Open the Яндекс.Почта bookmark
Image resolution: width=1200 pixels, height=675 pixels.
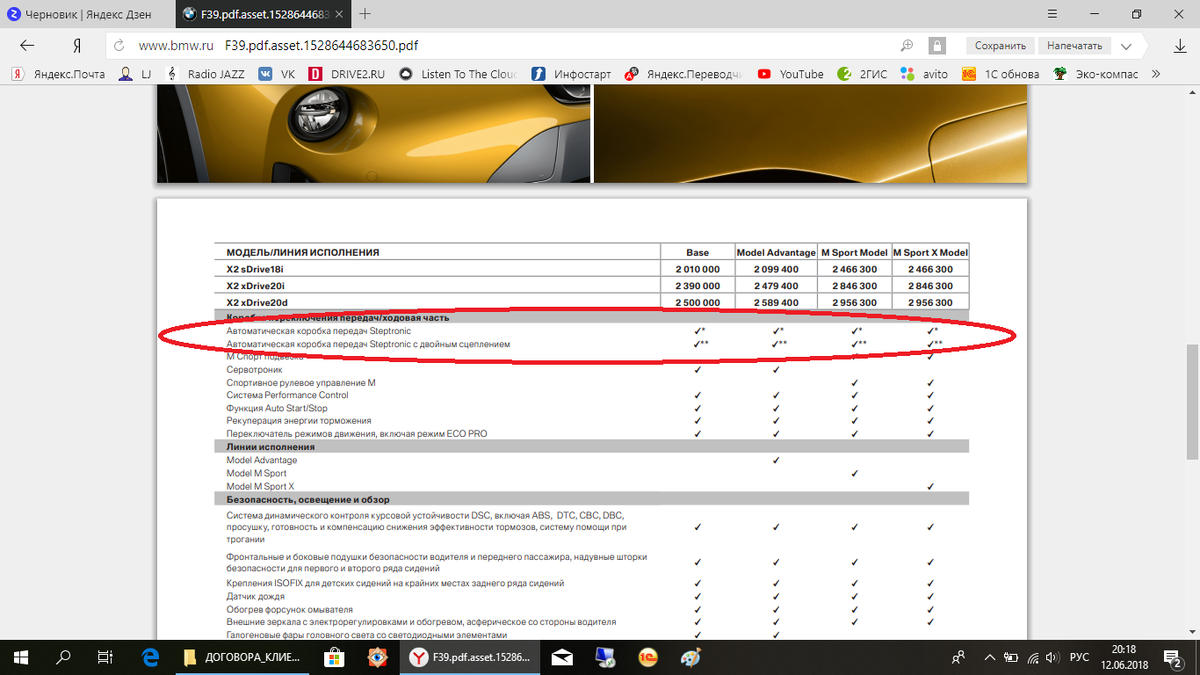58,74
